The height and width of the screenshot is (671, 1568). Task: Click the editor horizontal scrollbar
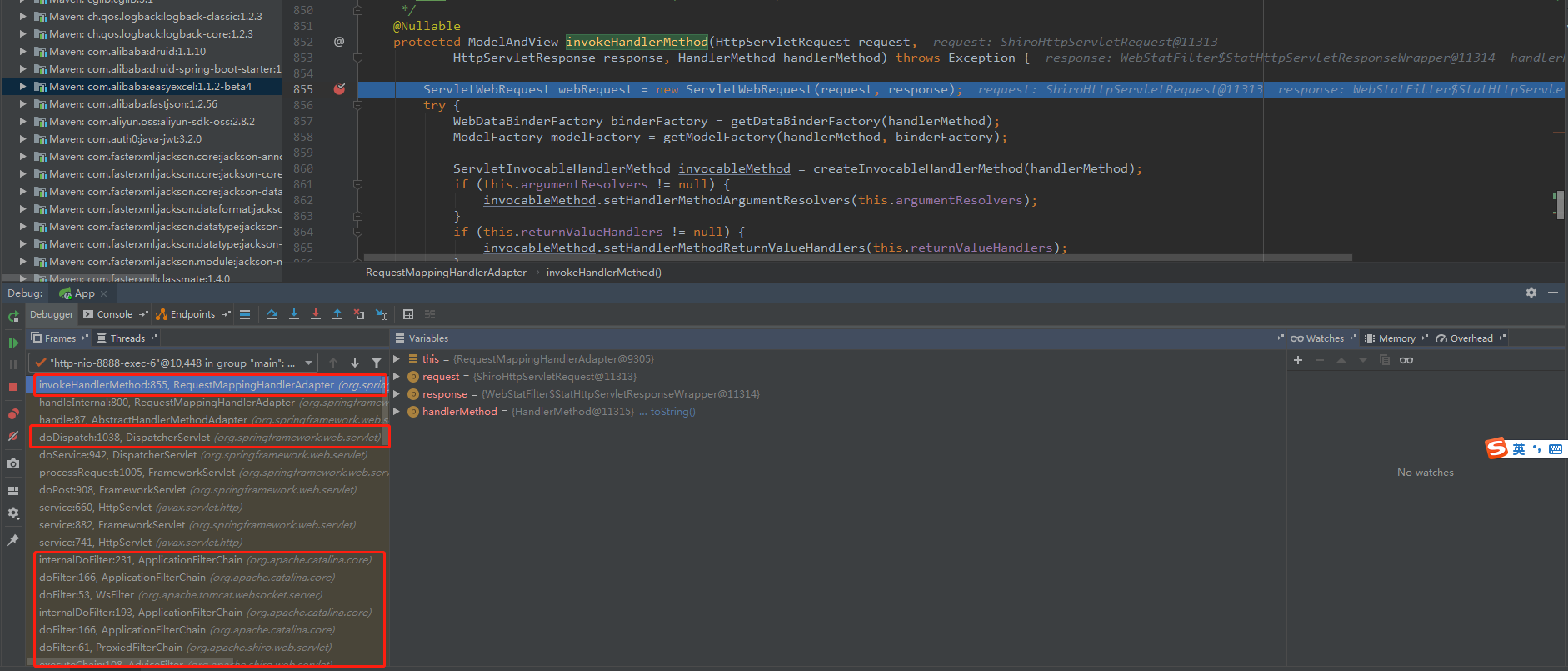pyautogui.click(x=858, y=258)
